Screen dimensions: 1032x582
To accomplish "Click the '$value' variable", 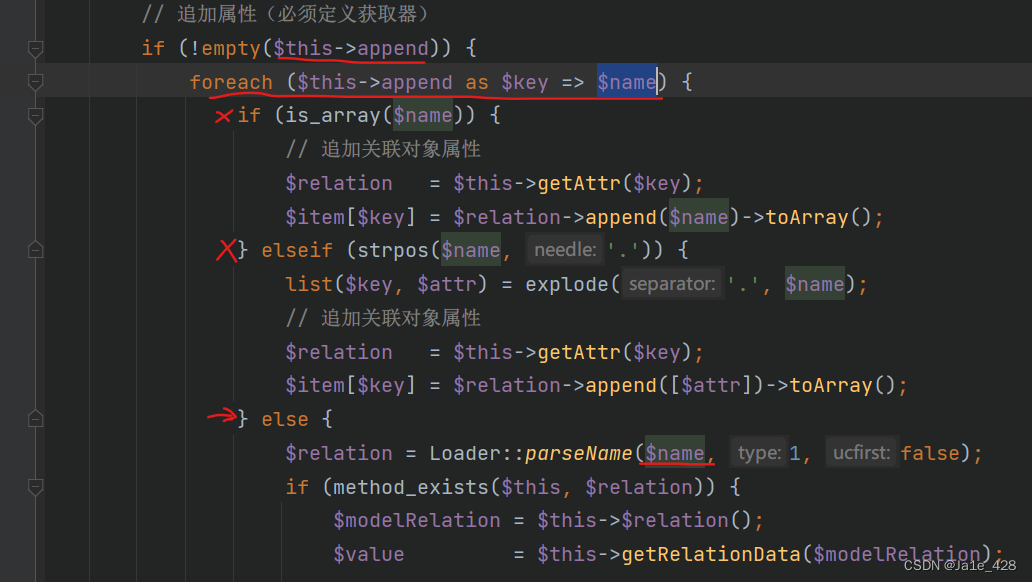I will click(369, 554).
